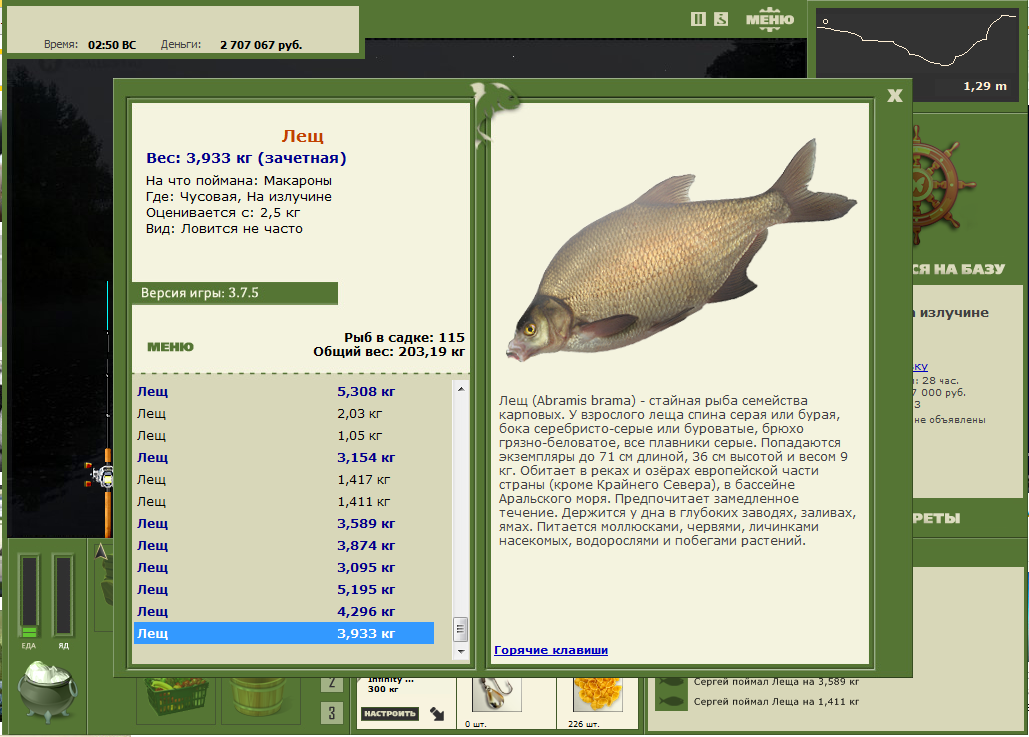1029x737 pixels.
Task: Open the МЕНЮ inside the keepnet panel
Action: coord(170,347)
